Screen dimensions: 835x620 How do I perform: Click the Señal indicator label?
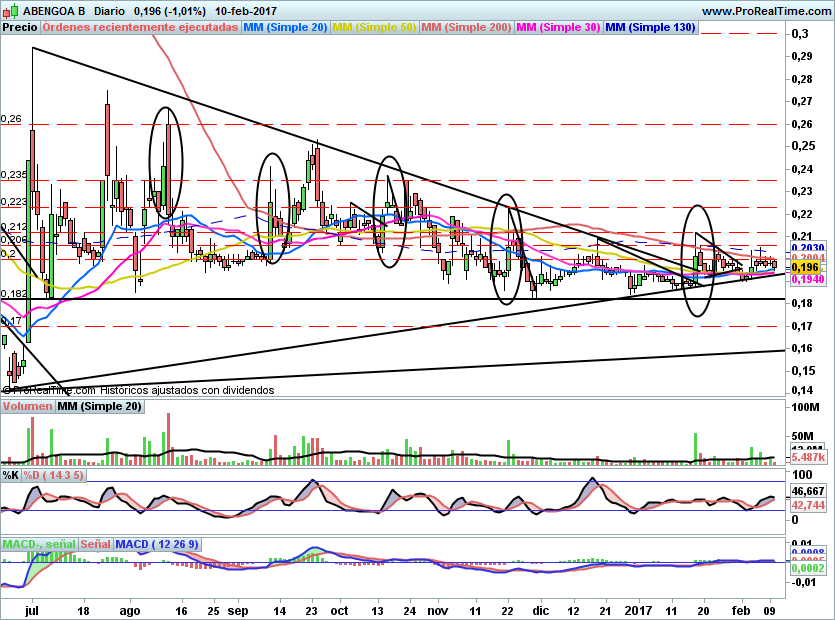[x=96, y=544]
